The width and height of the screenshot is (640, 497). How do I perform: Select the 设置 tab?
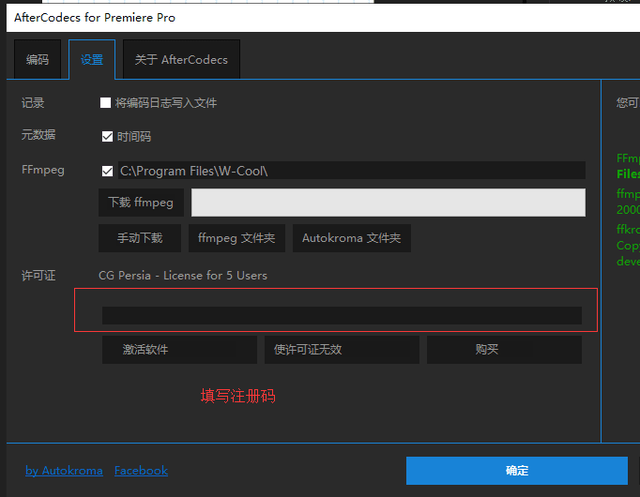pyautogui.click(x=92, y=59)
